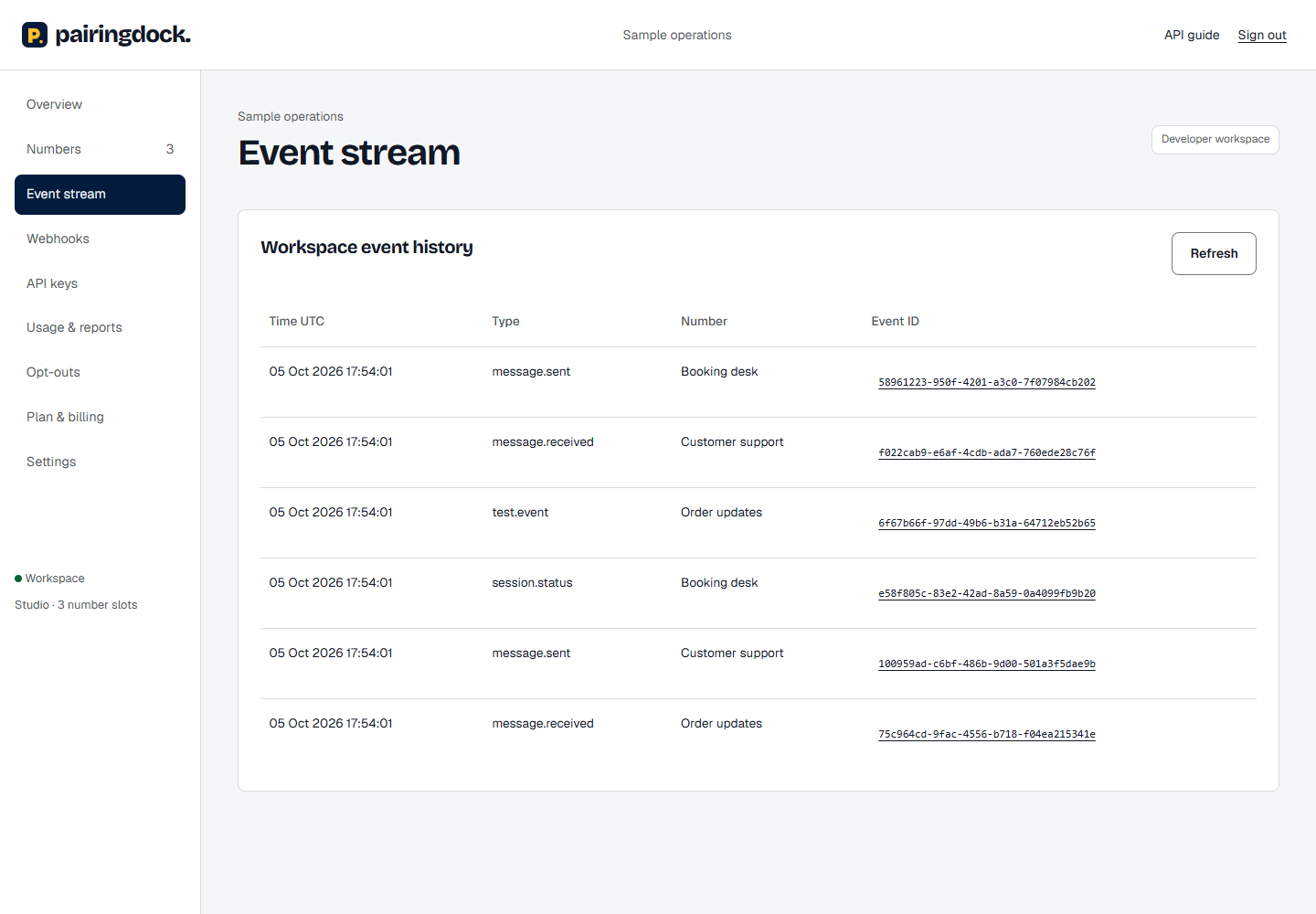Screen dimensions: 1316x914
Task: Open Plan & billing
Action: click(100, 417)
